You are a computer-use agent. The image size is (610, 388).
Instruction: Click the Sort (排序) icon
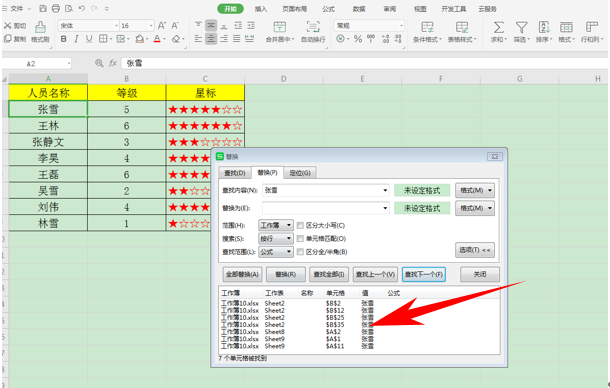click(x=544, y=27)
